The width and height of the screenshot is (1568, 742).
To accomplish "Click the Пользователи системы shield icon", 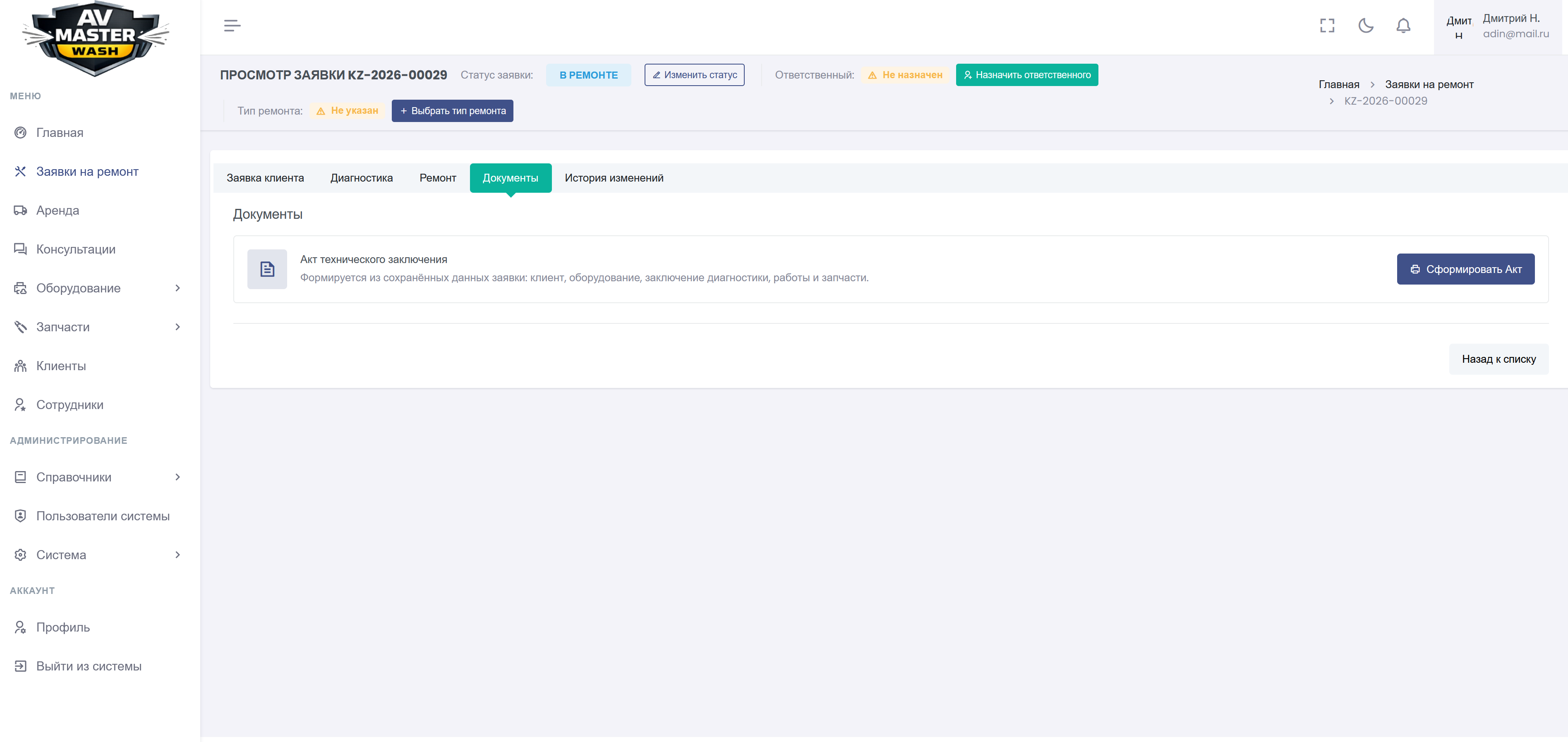I will pos(20,516).
